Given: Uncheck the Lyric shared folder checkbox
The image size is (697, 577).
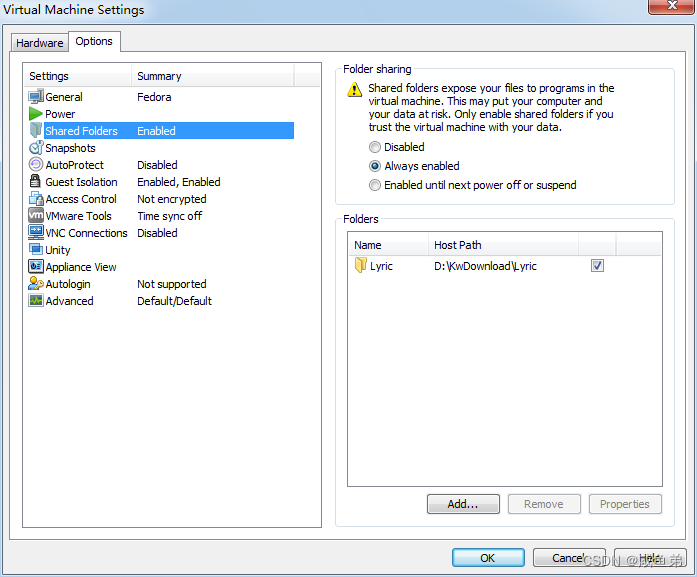Looking at the screenshot, I should point(597,265).
